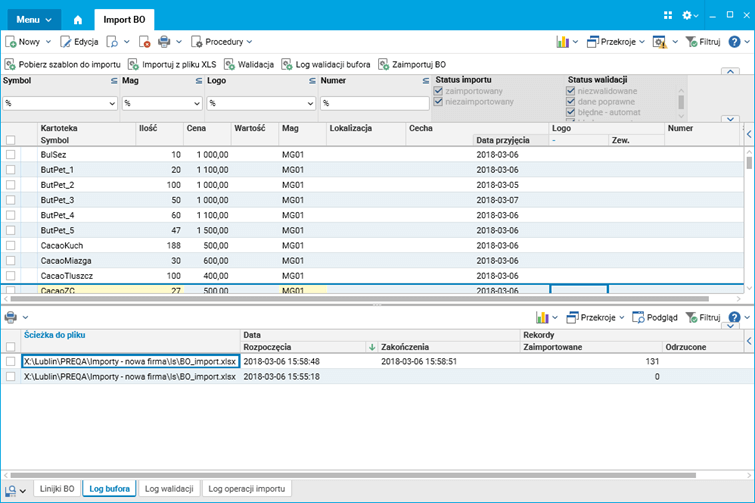Toggle the niezwalidowane checkbox
The height and width of the screenshot is (503, 755).
coord(570,91)
